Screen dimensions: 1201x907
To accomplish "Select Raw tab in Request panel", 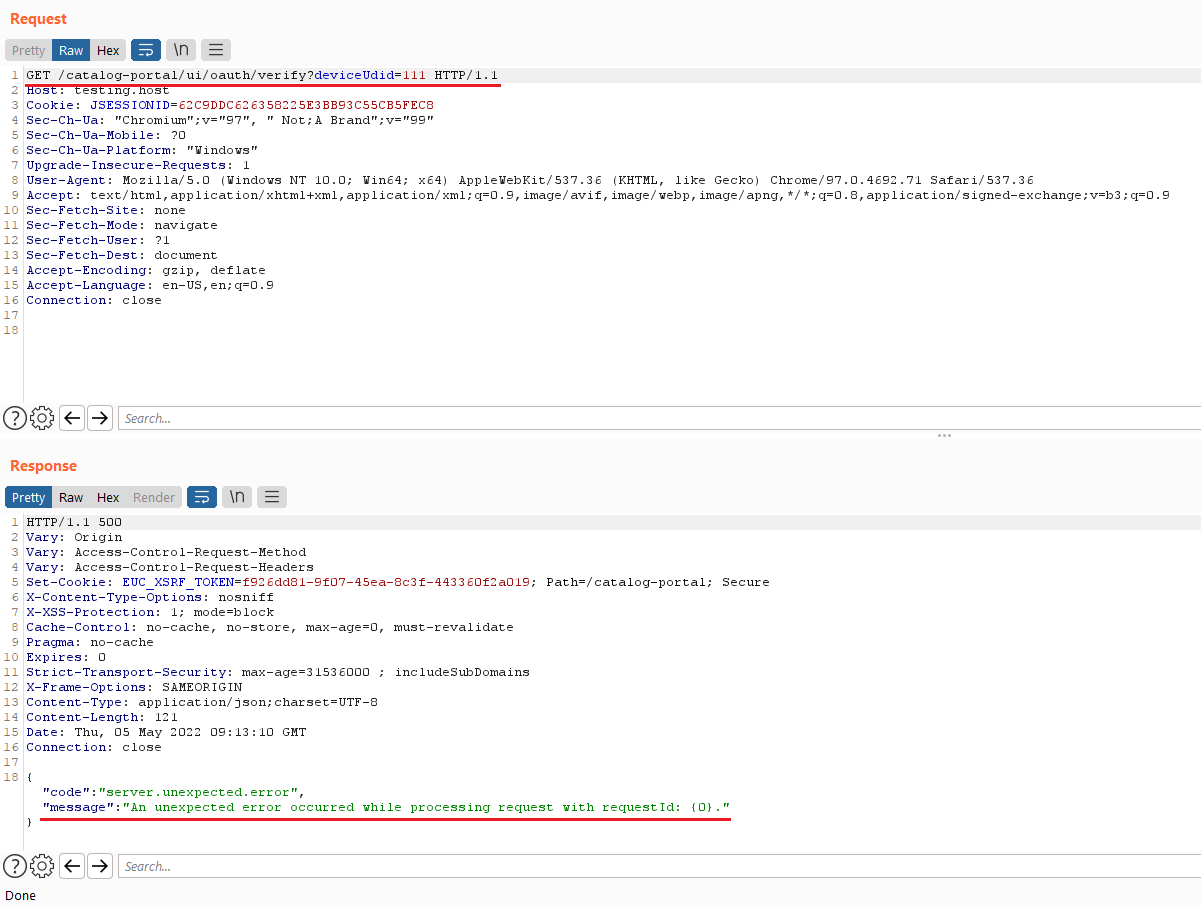I will tap(71, 50).
